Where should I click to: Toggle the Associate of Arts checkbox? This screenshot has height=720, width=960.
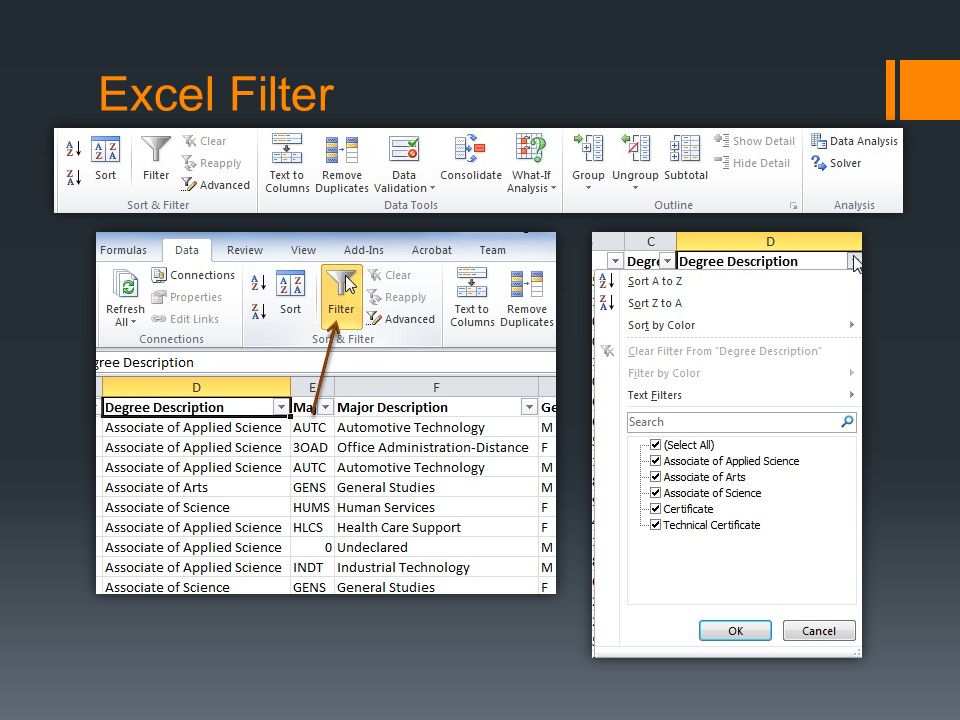(x=655, y=476)
